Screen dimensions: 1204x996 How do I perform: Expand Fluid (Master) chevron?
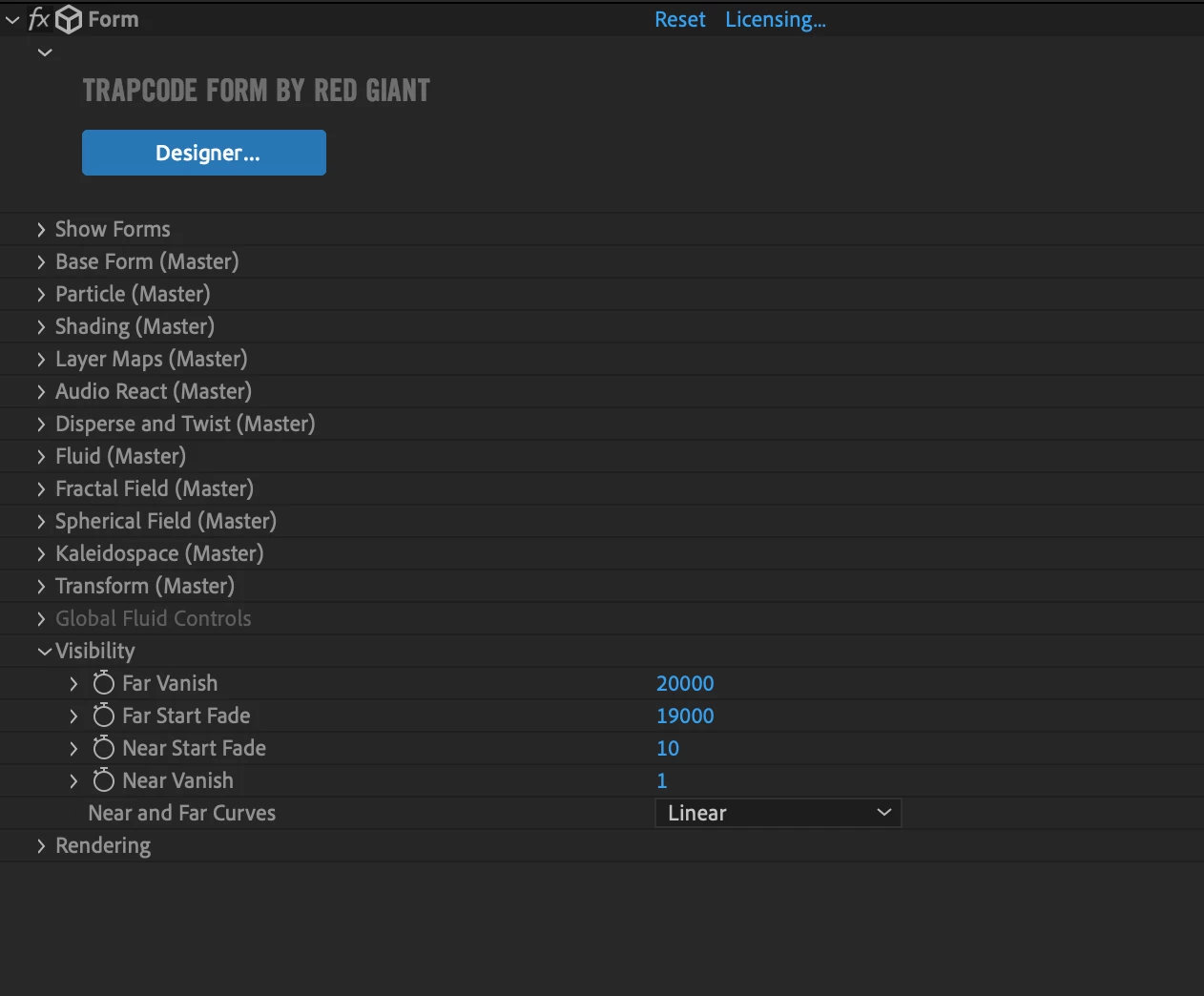click(x=41, y=457)
